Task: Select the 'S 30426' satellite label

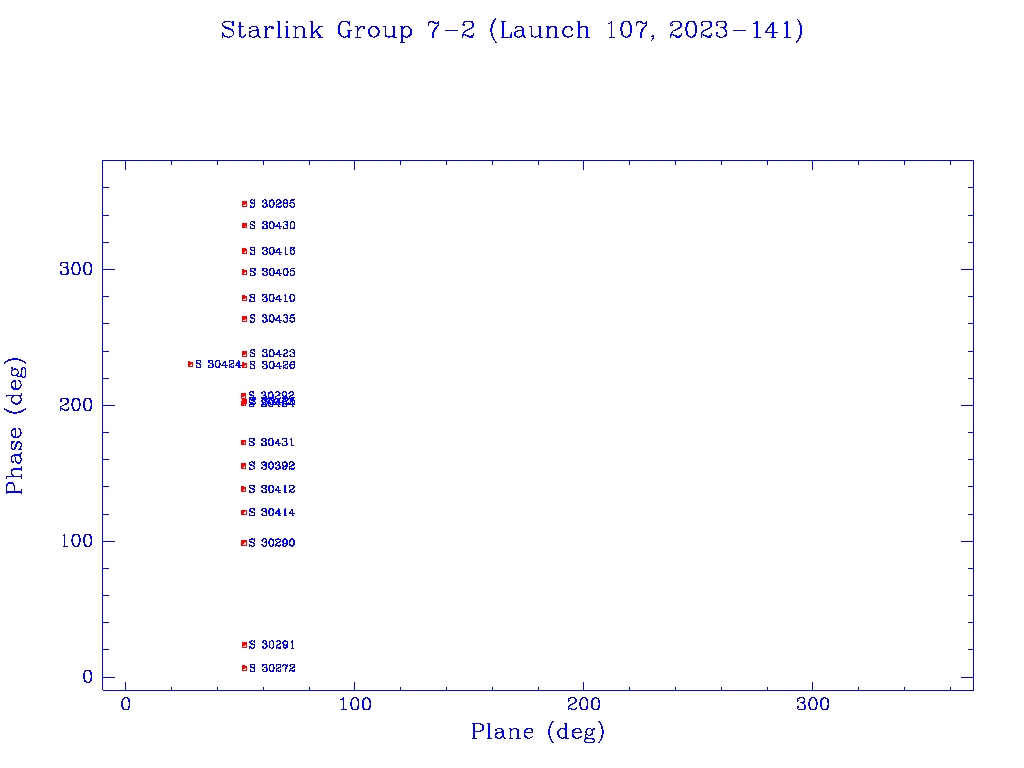Action: tap(272, 365)
